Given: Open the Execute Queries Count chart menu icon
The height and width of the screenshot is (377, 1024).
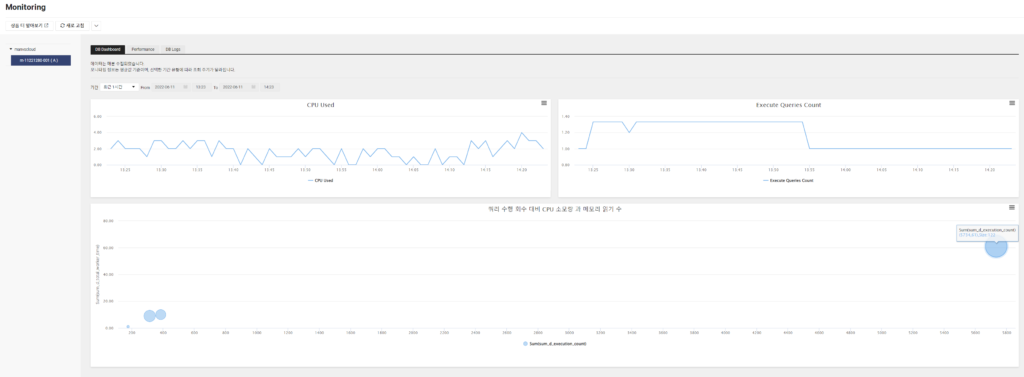Looking at the screenshot, I should [1012, 103].
